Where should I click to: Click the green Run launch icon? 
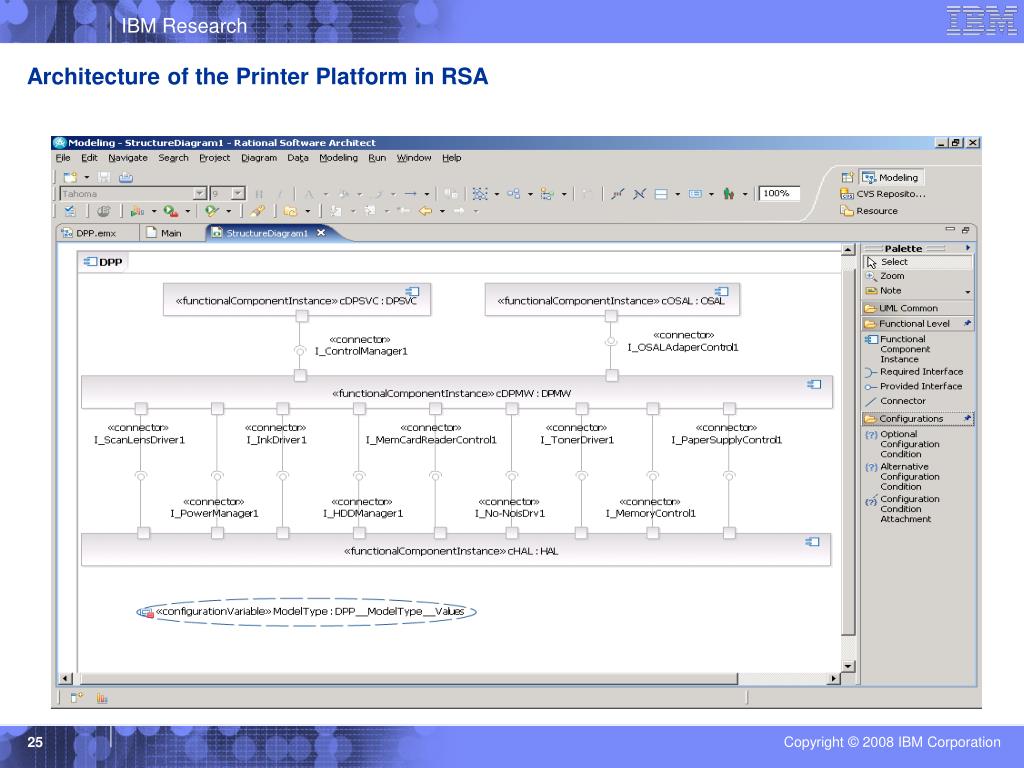point(170,211)
